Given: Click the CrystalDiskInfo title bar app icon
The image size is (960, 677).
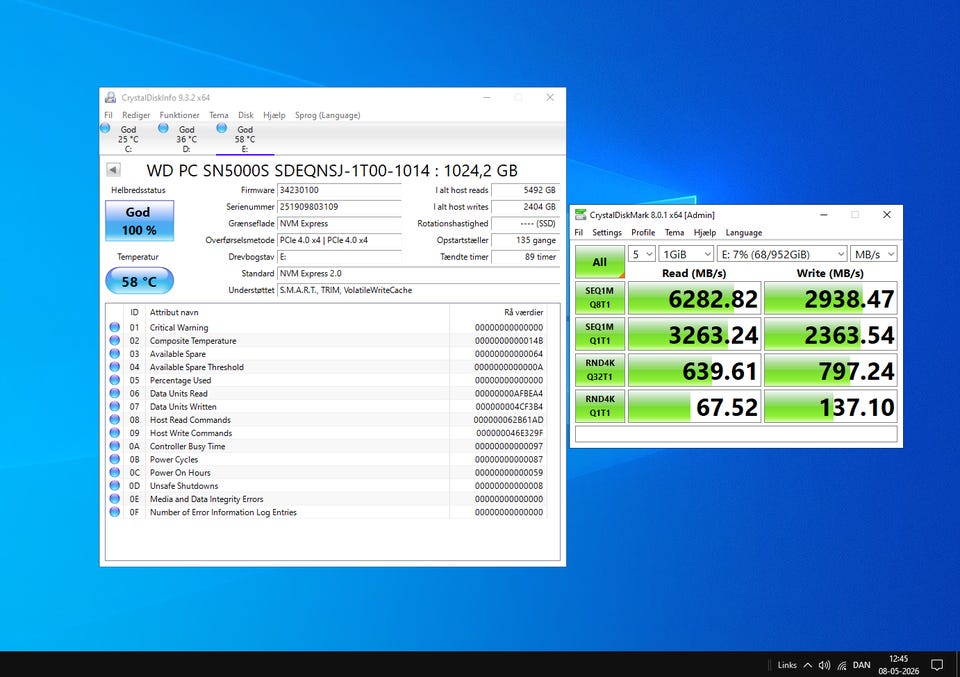Looking at the screenshot, I should pyautogui.click(x=111, y=97).
